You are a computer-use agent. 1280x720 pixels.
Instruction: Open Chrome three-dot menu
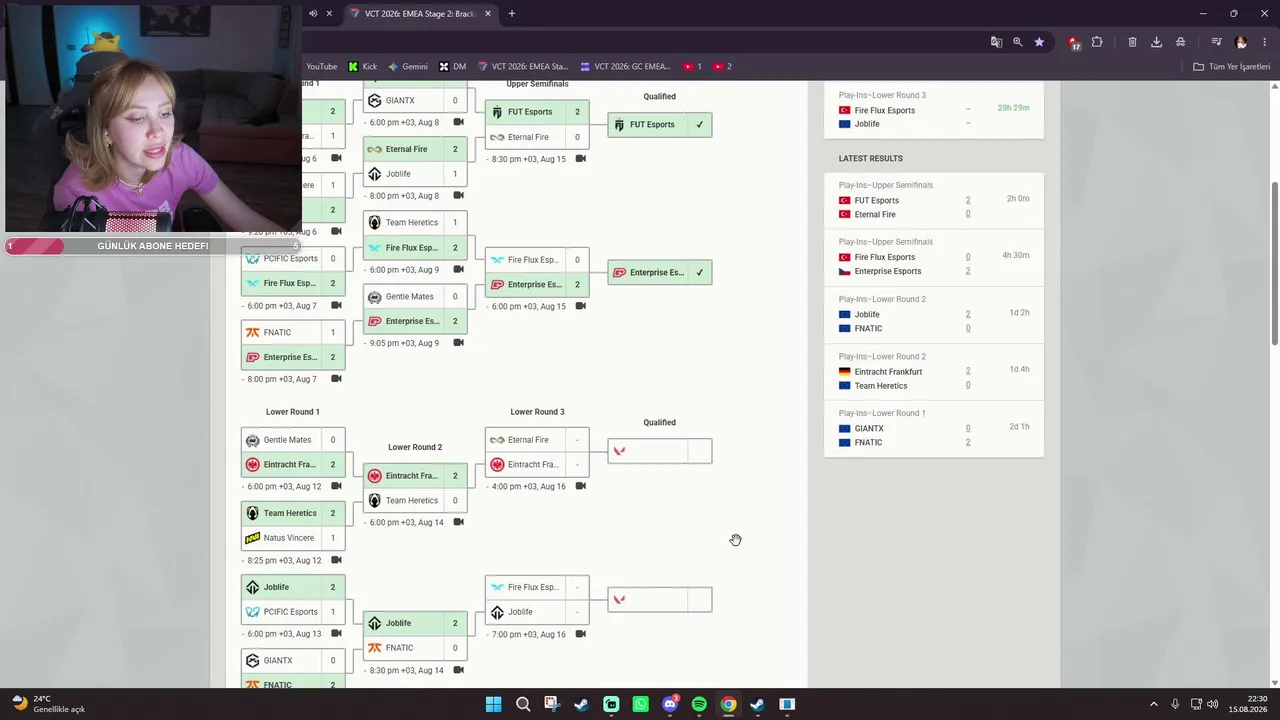(x=1264, y=42)
